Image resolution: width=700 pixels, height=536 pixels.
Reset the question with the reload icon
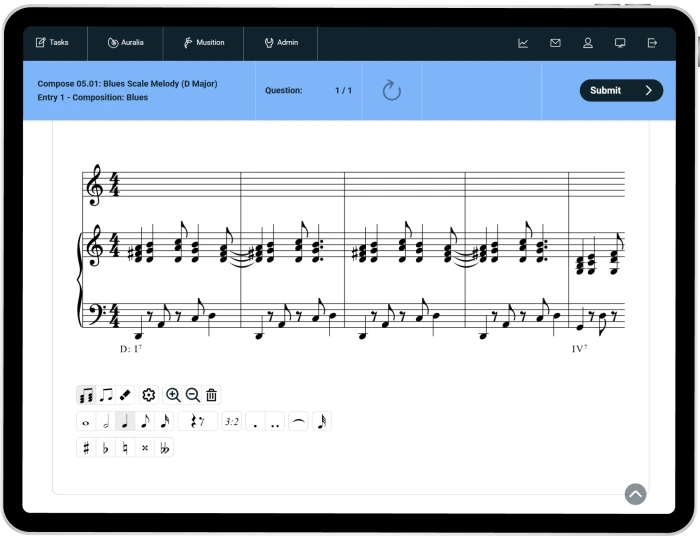click(x=392, y=91)
